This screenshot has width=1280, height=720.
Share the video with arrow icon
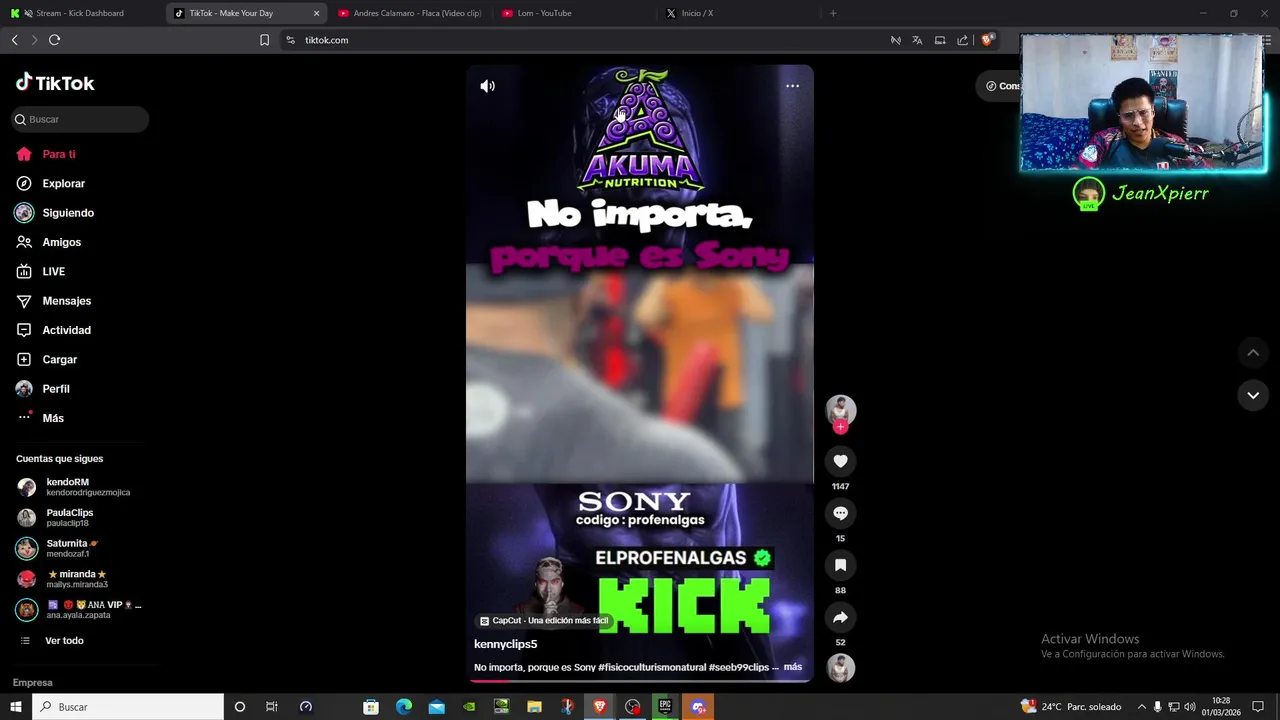(840, 617)
